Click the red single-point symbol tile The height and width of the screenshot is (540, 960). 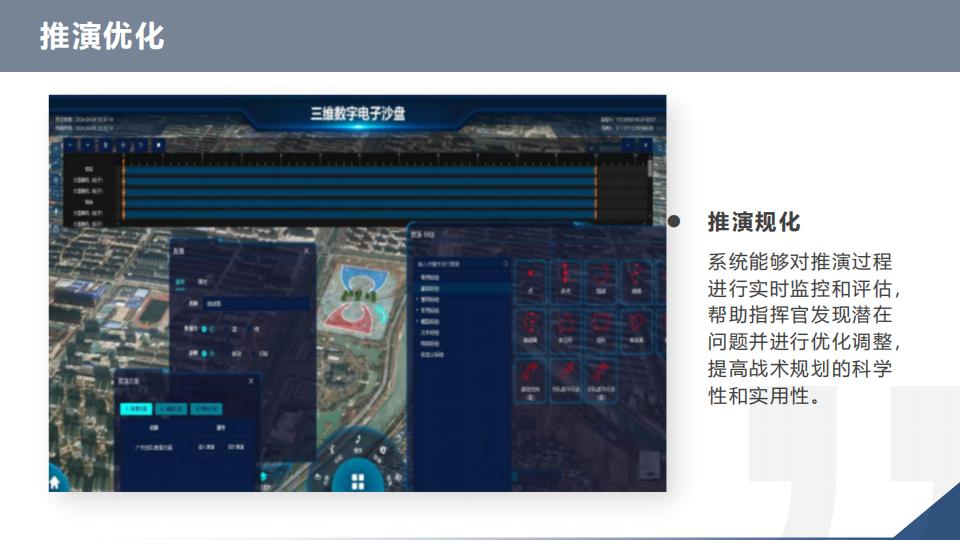coord(531,281)
